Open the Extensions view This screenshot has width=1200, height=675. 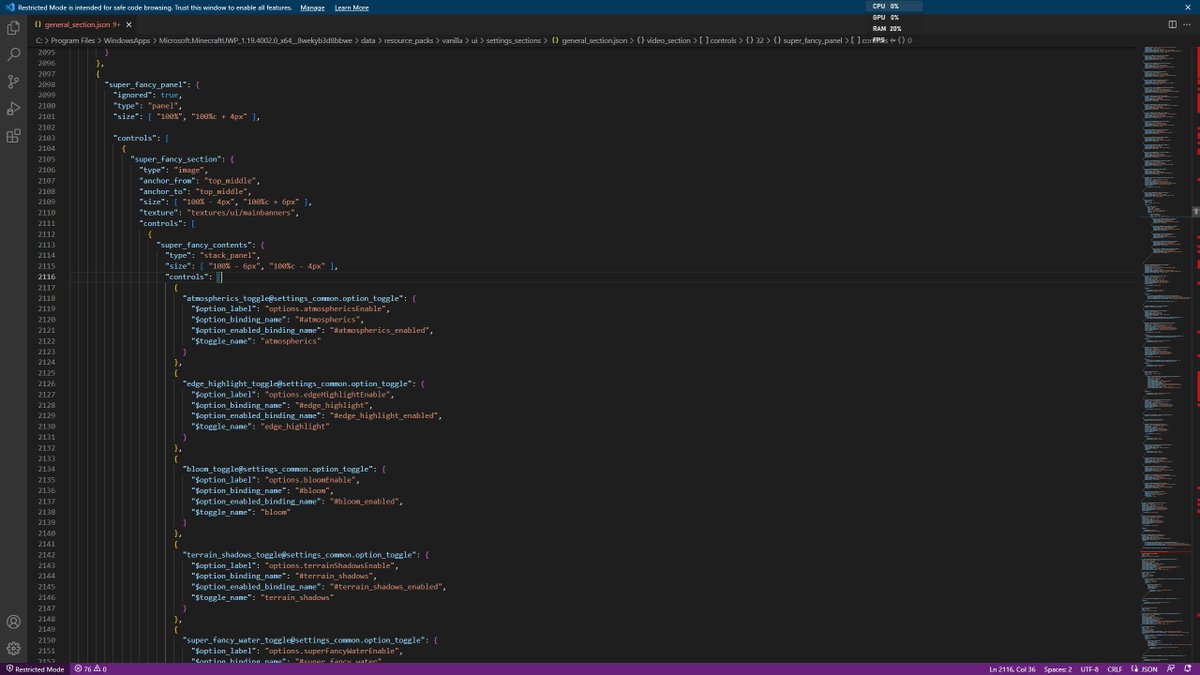click(14, 136)
